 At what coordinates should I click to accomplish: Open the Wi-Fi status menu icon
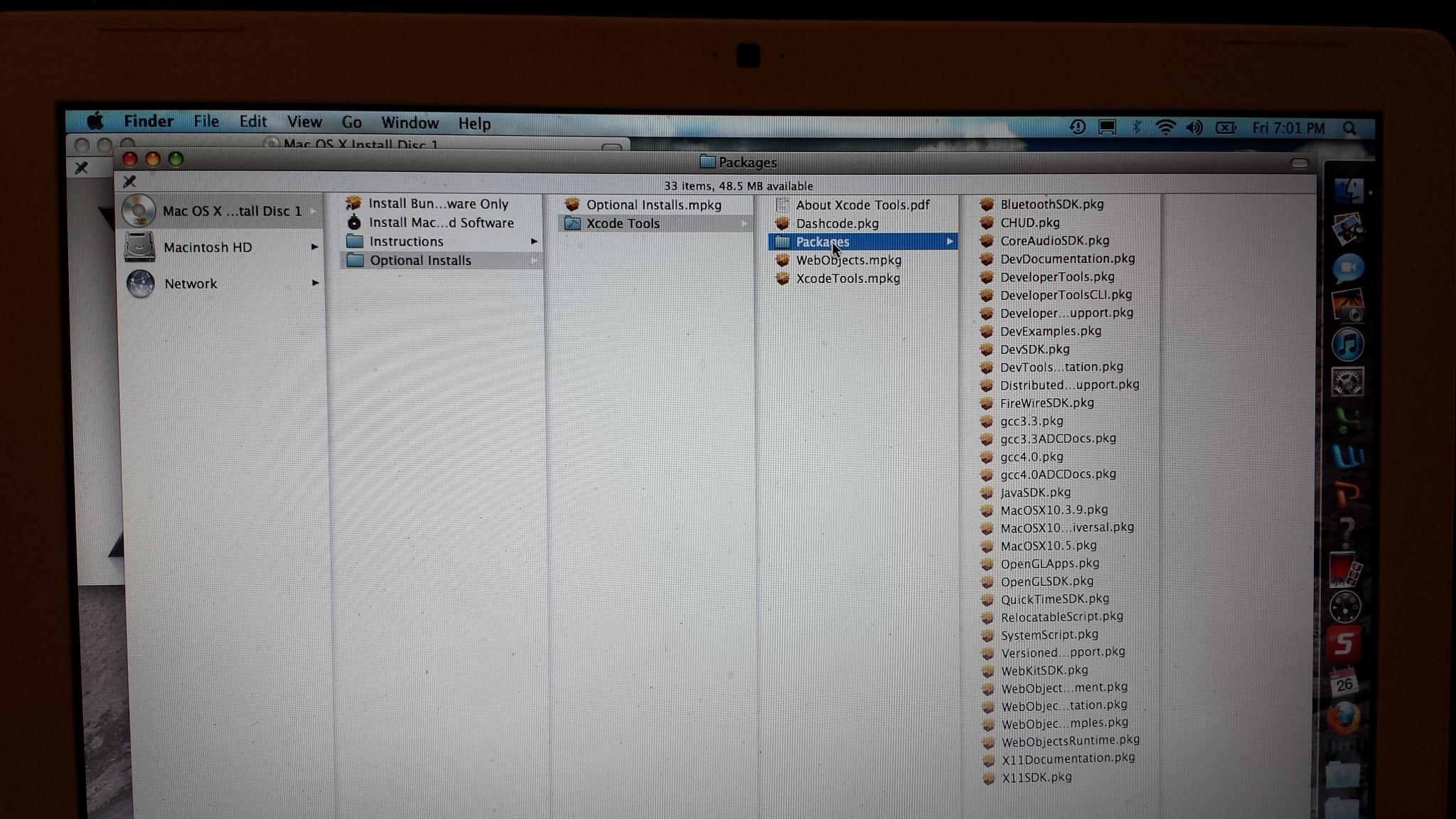[1165, 128]
